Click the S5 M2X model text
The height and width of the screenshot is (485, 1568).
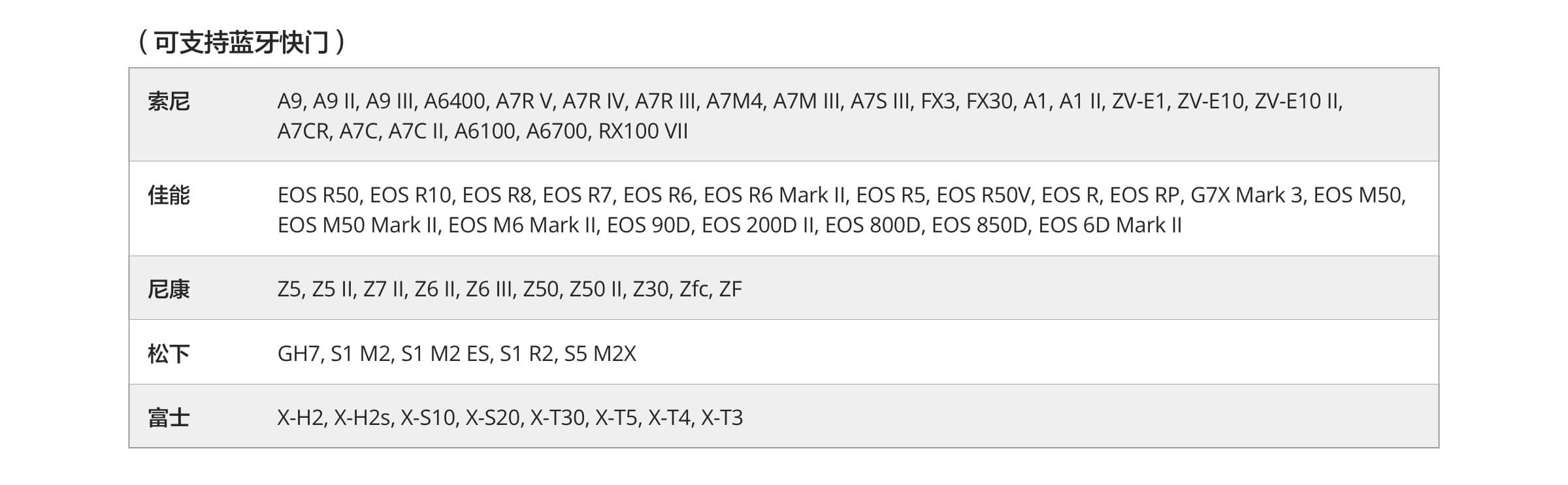[x=600, y=354]
